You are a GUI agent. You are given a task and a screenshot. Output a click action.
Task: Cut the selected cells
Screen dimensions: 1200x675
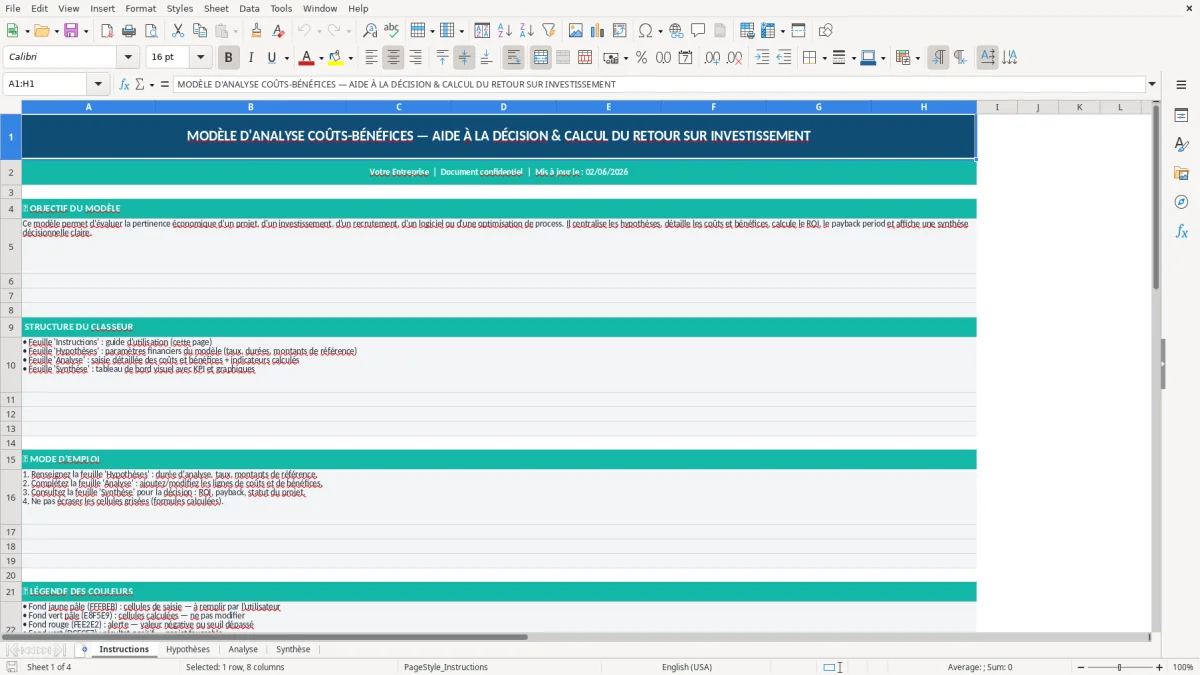click(x=178, y=31)
